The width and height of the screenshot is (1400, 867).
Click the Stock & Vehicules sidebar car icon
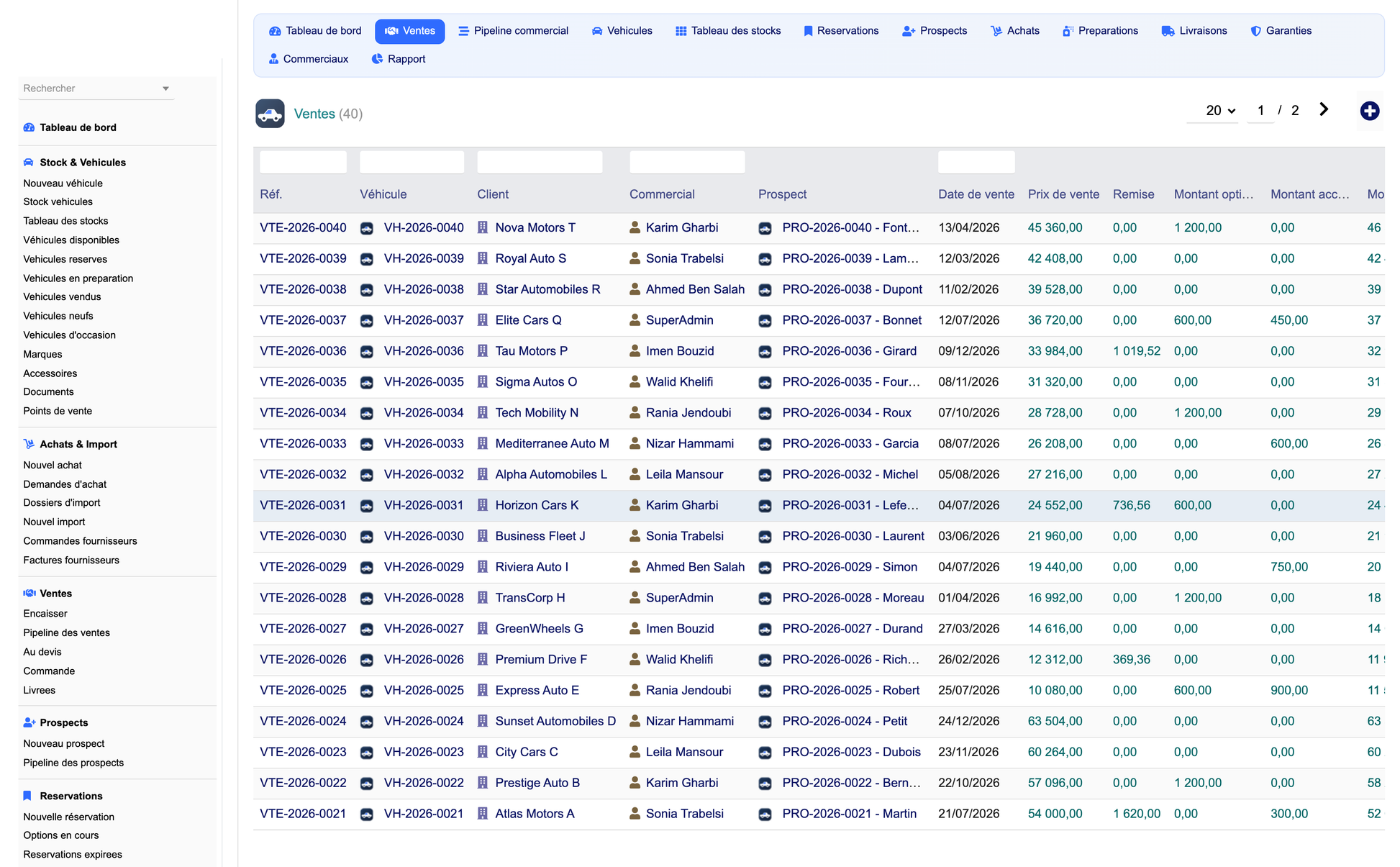[29, 163]
